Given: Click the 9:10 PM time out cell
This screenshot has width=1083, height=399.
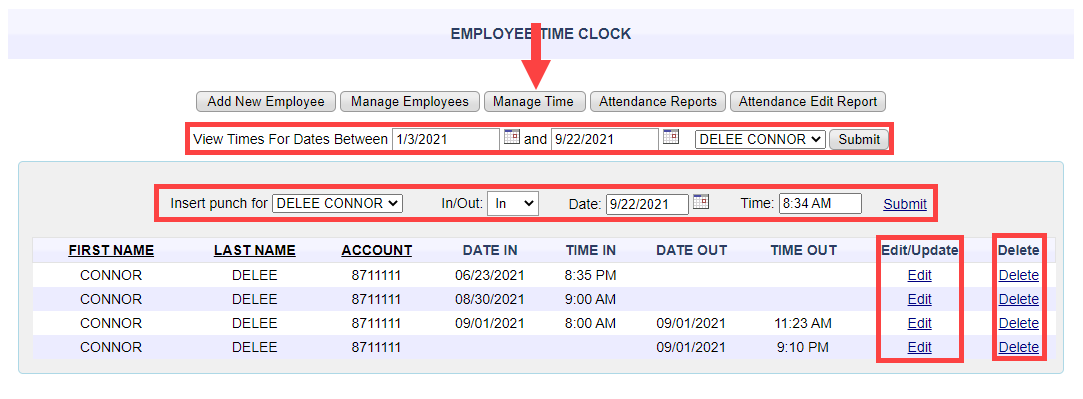Looking at the screenshot, I should 803,347.
